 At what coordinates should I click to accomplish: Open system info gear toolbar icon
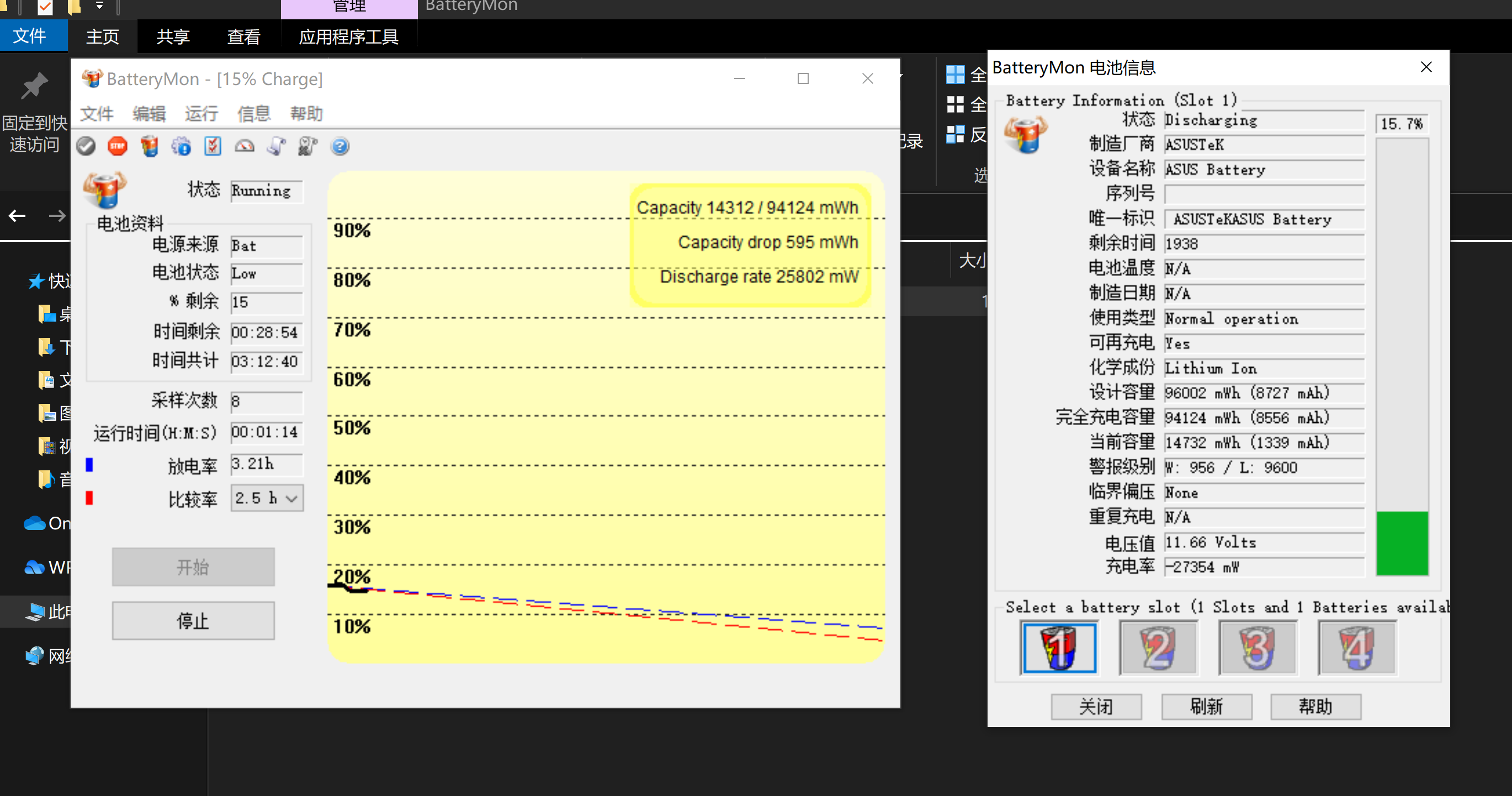point(182,146)
